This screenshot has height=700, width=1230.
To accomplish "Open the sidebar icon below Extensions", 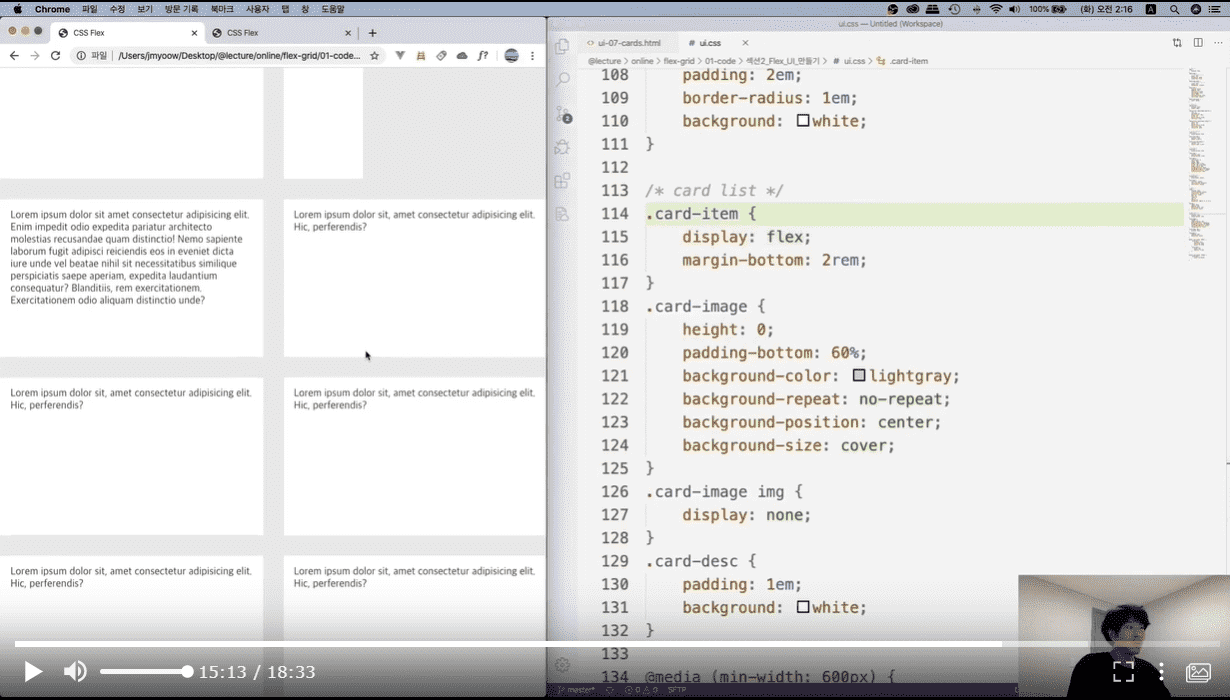I will [562, 214].
